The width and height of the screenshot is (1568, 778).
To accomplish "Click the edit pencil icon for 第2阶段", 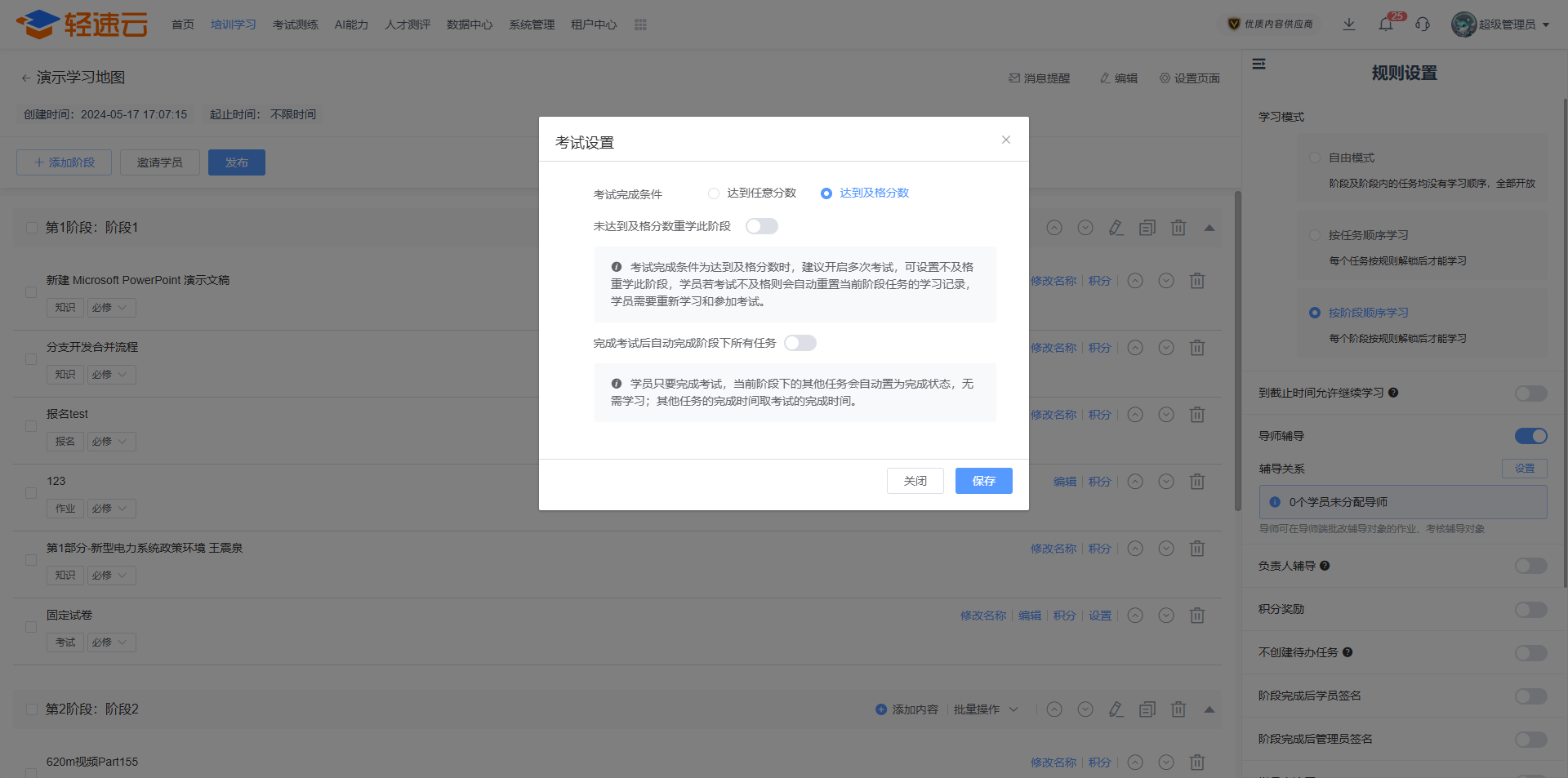I will pos(1116,709).
